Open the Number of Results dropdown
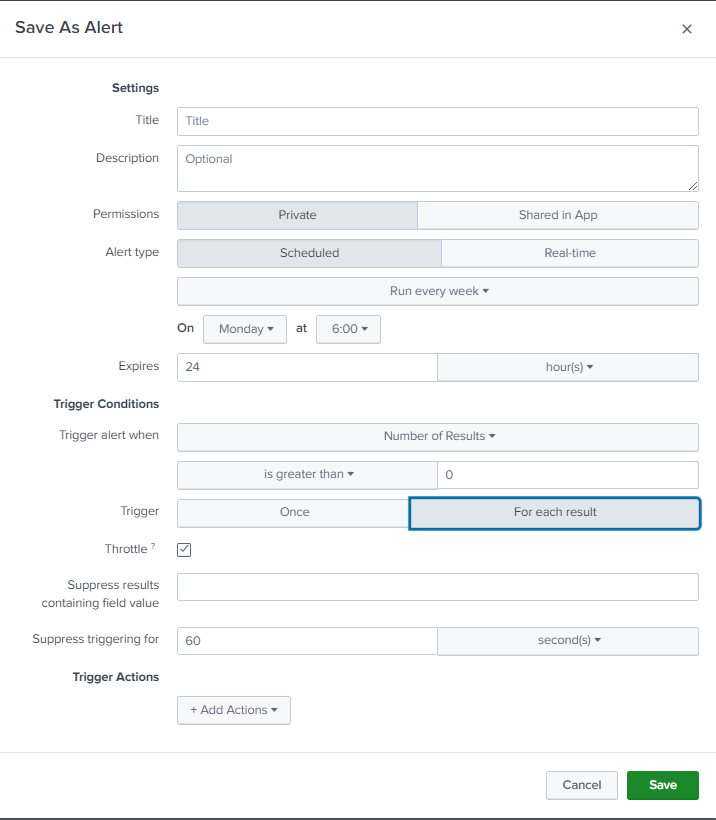Viewport: 716px width, 820px height. [438, 437]
